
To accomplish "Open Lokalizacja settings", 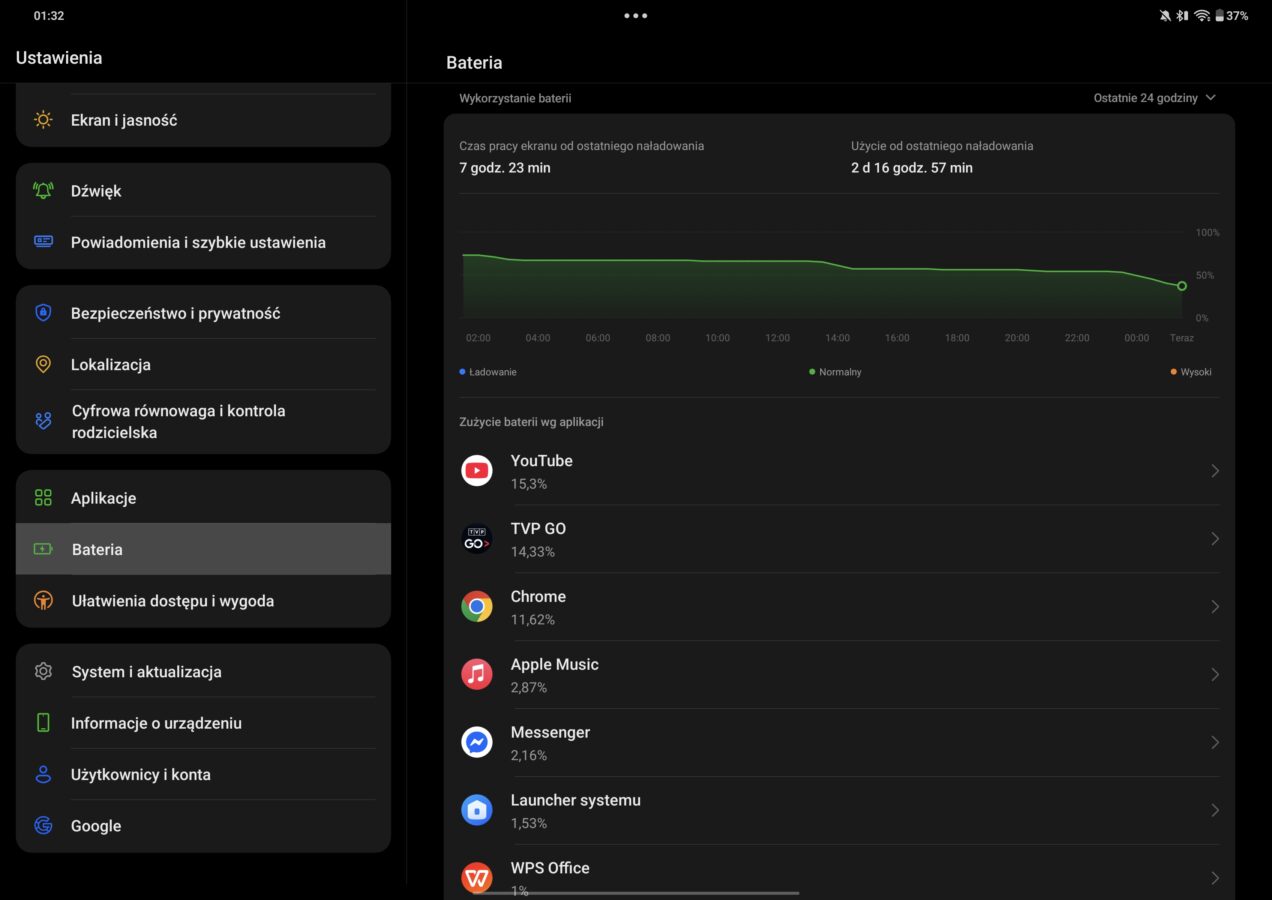I will click(203, 364).
